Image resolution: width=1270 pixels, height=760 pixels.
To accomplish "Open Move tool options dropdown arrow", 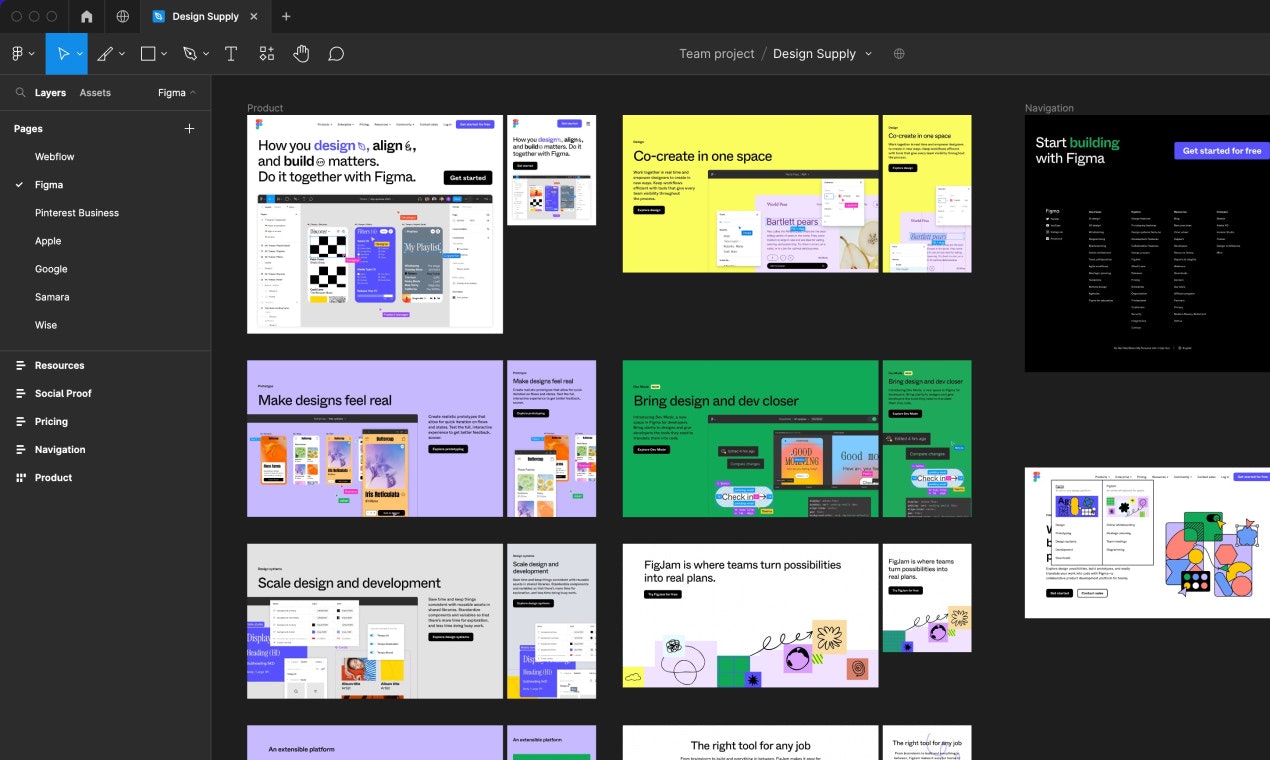I will (x=79, y=54).
